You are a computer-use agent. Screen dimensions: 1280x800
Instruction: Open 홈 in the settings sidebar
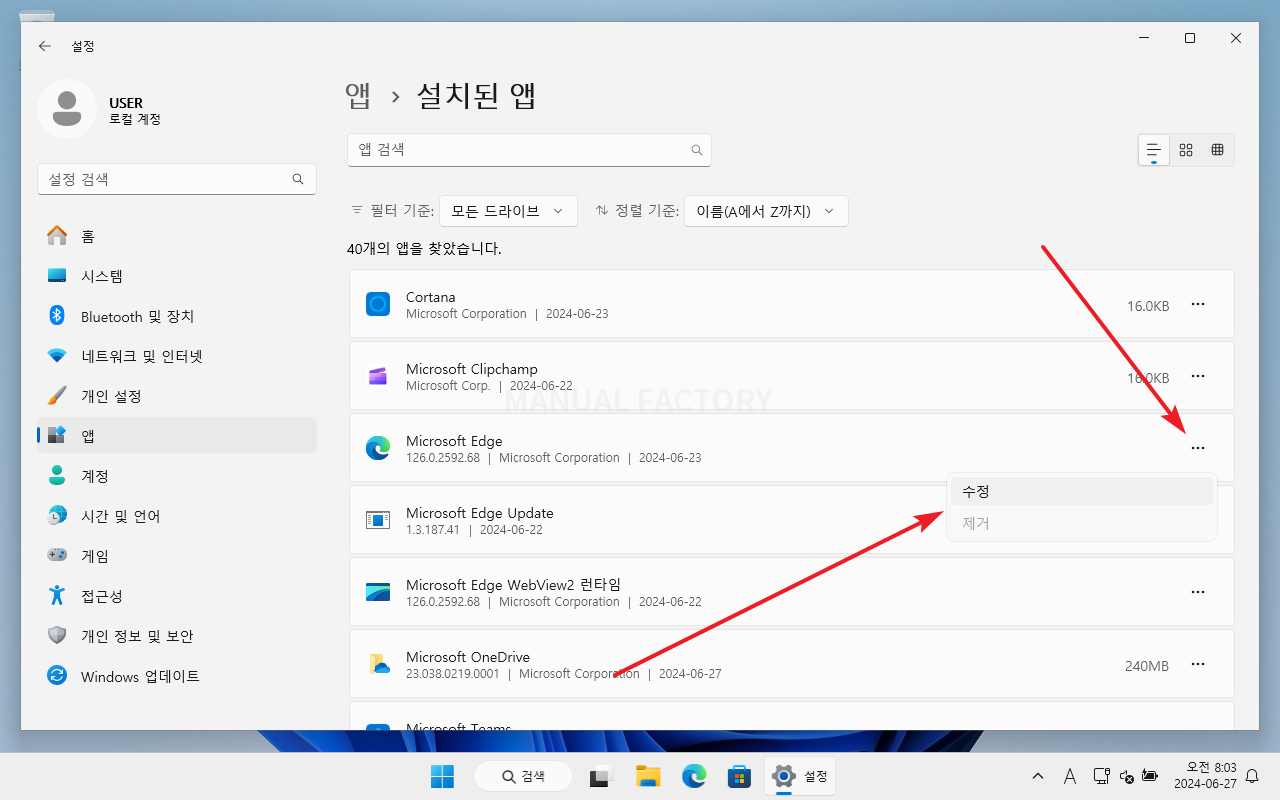click(177, 236)
